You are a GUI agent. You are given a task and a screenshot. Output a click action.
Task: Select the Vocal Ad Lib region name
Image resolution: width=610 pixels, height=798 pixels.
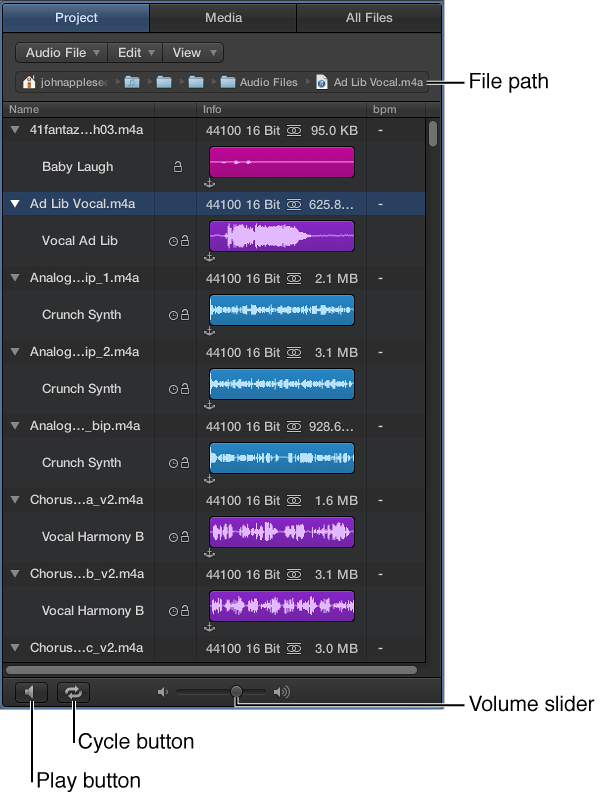[80, 241]
